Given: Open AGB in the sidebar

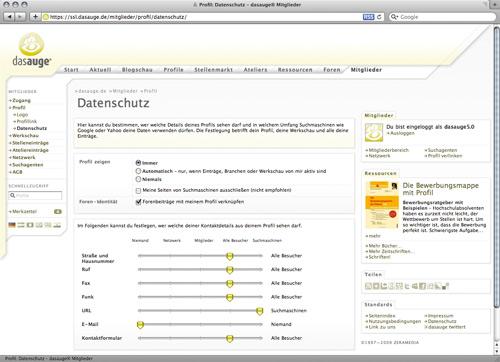Looking at the screenshot, I should tap(16, 172).
